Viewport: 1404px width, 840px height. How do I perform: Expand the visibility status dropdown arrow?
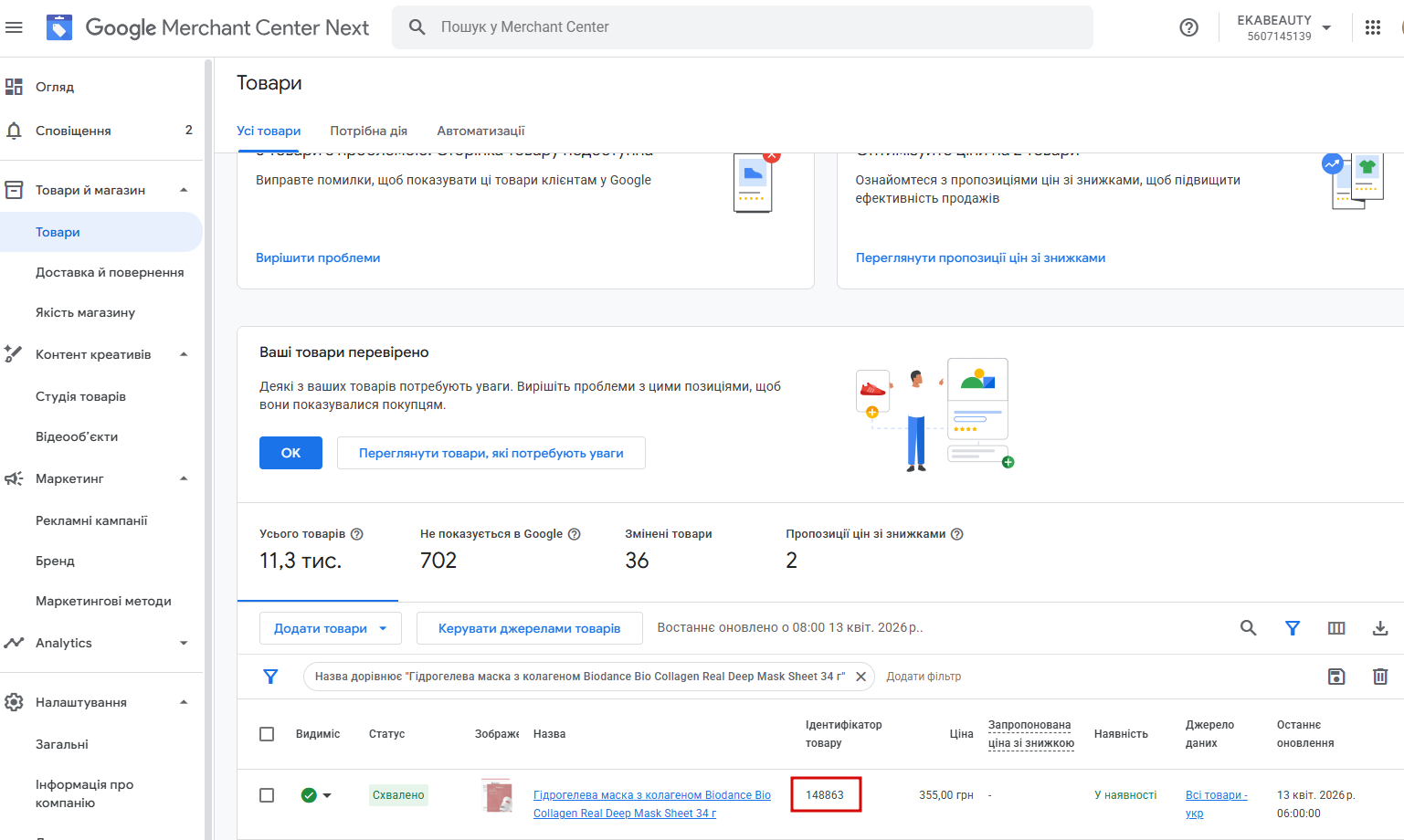coord(327,795)
